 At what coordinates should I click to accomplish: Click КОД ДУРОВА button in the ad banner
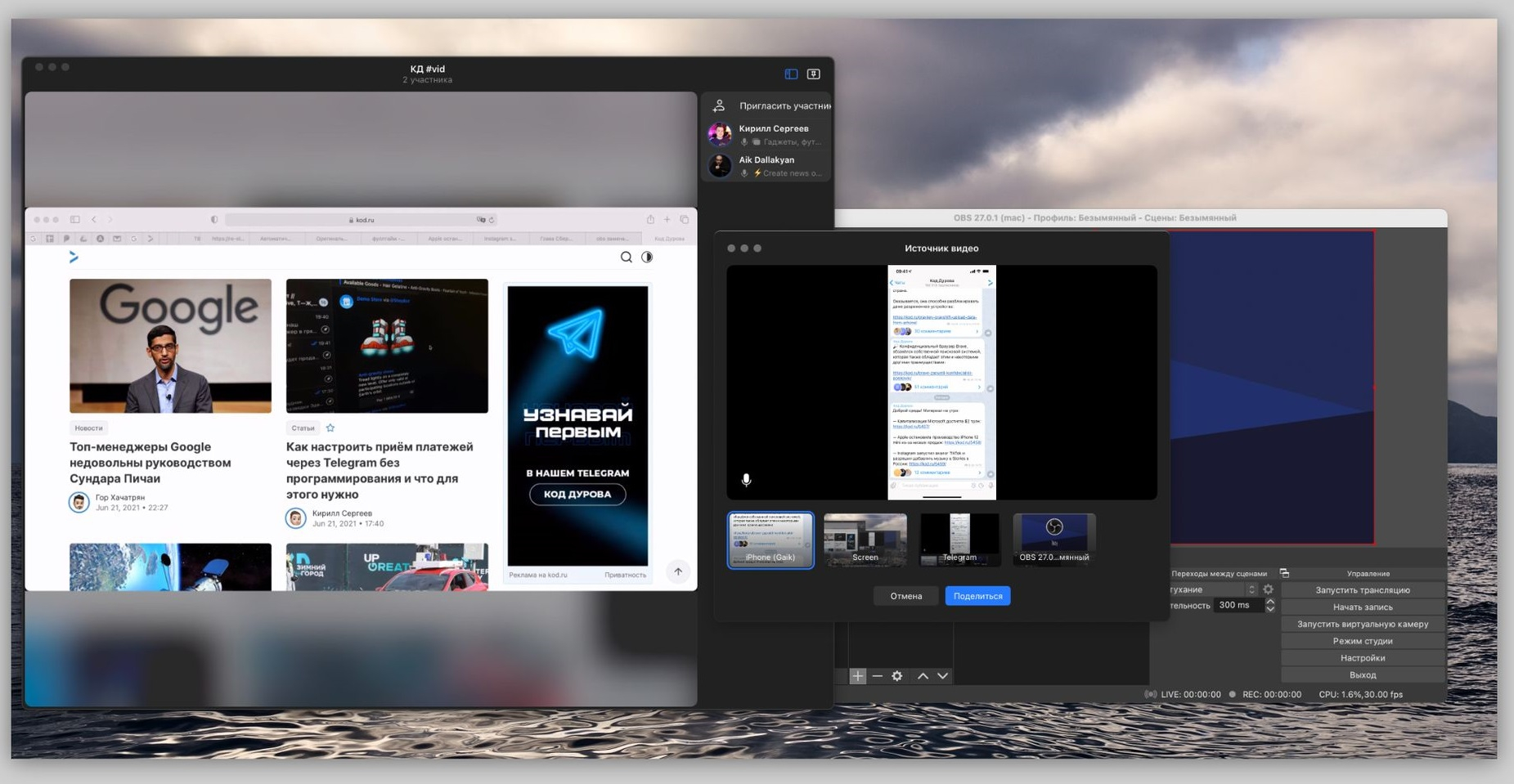[x=577, y=494]
